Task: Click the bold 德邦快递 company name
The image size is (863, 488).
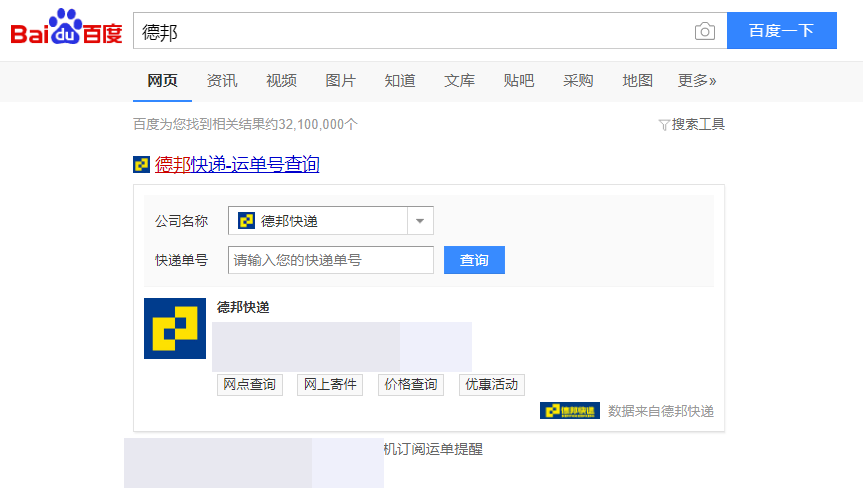Action: point(243,307)
